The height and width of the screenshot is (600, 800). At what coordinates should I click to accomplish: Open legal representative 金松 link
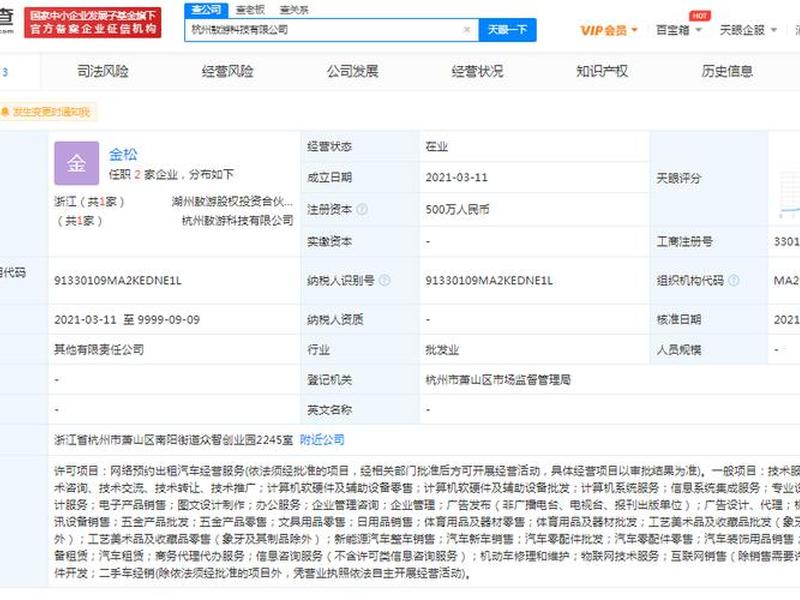point(123,154)
